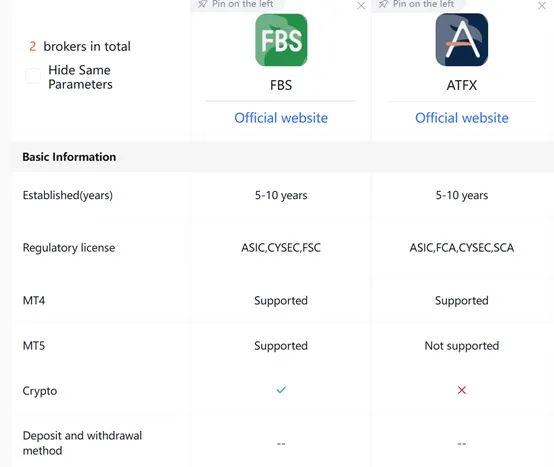Remove ATFX from the comparison
554x467 pixels.
542,6
